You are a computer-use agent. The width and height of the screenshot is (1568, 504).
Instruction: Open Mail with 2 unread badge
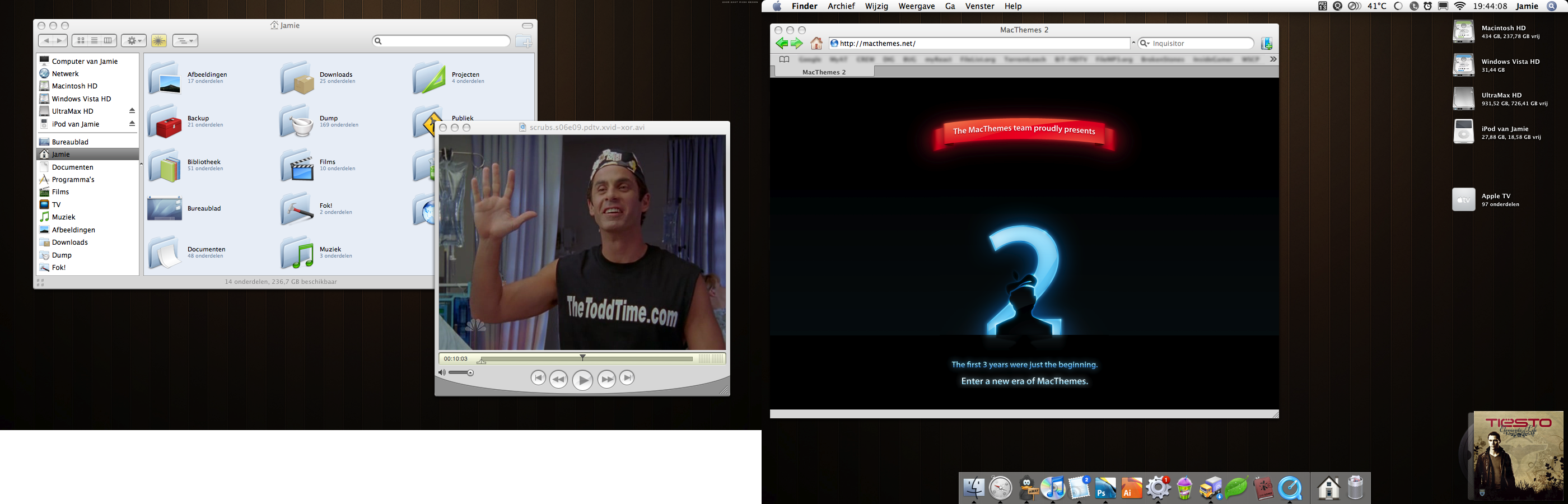click(x=1079, y=488)
